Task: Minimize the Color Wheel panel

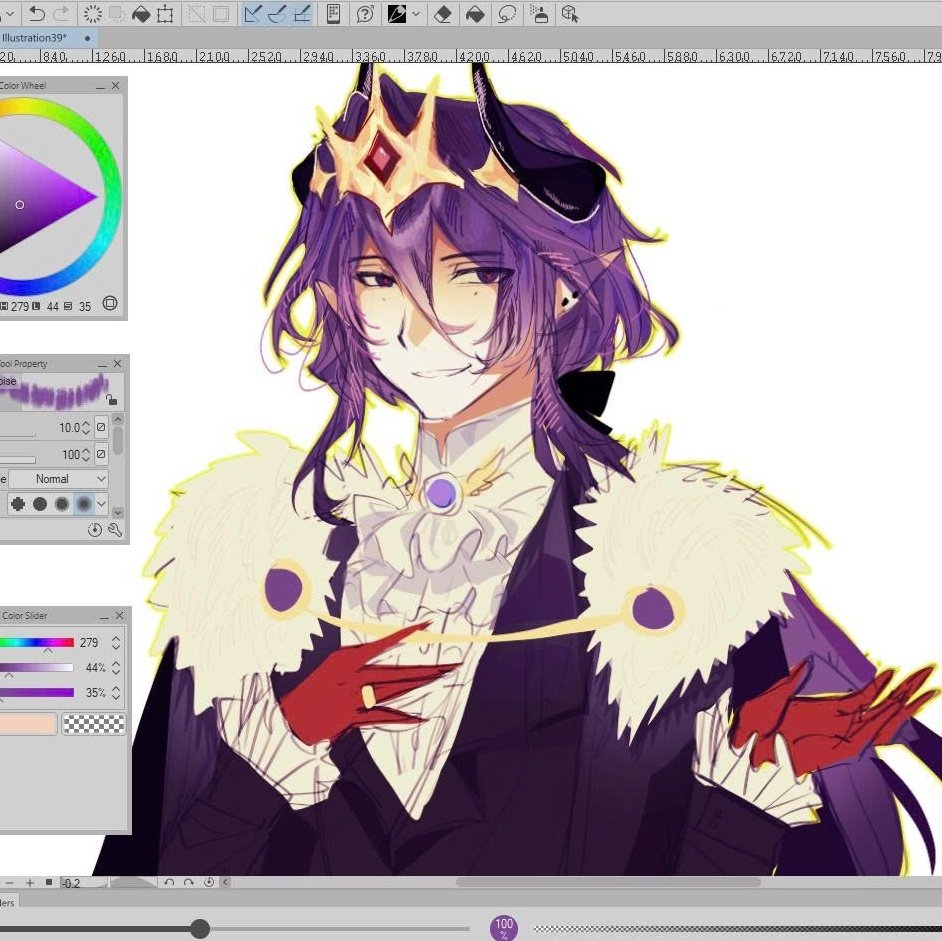Action: (x=100, y=87)
